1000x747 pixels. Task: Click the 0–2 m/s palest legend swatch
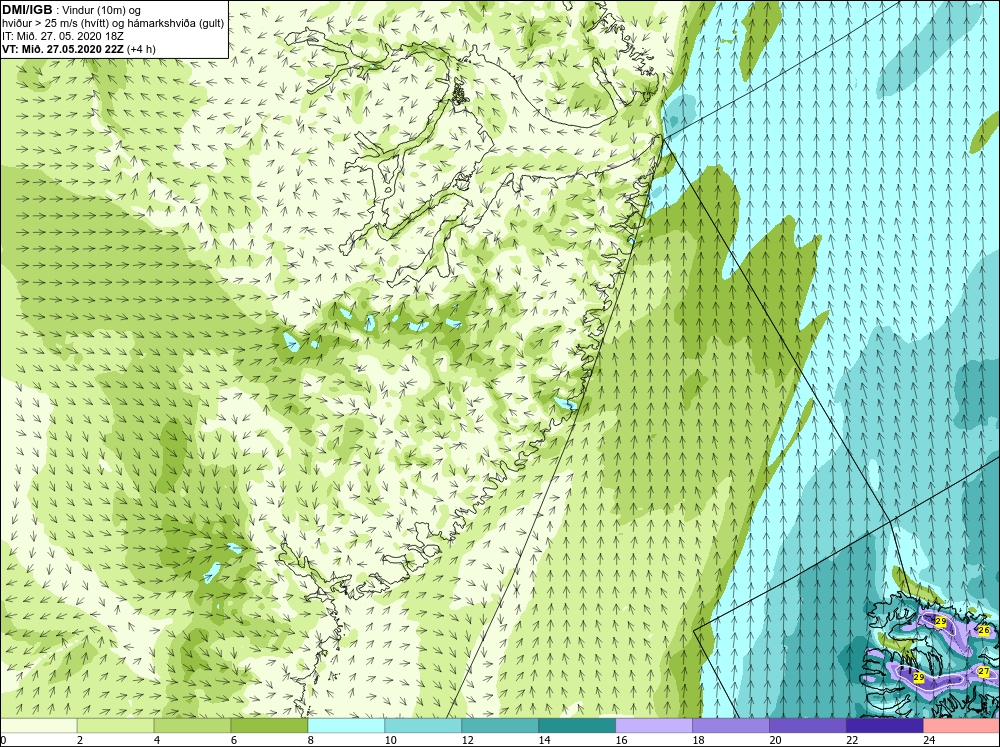click(38, 725)
